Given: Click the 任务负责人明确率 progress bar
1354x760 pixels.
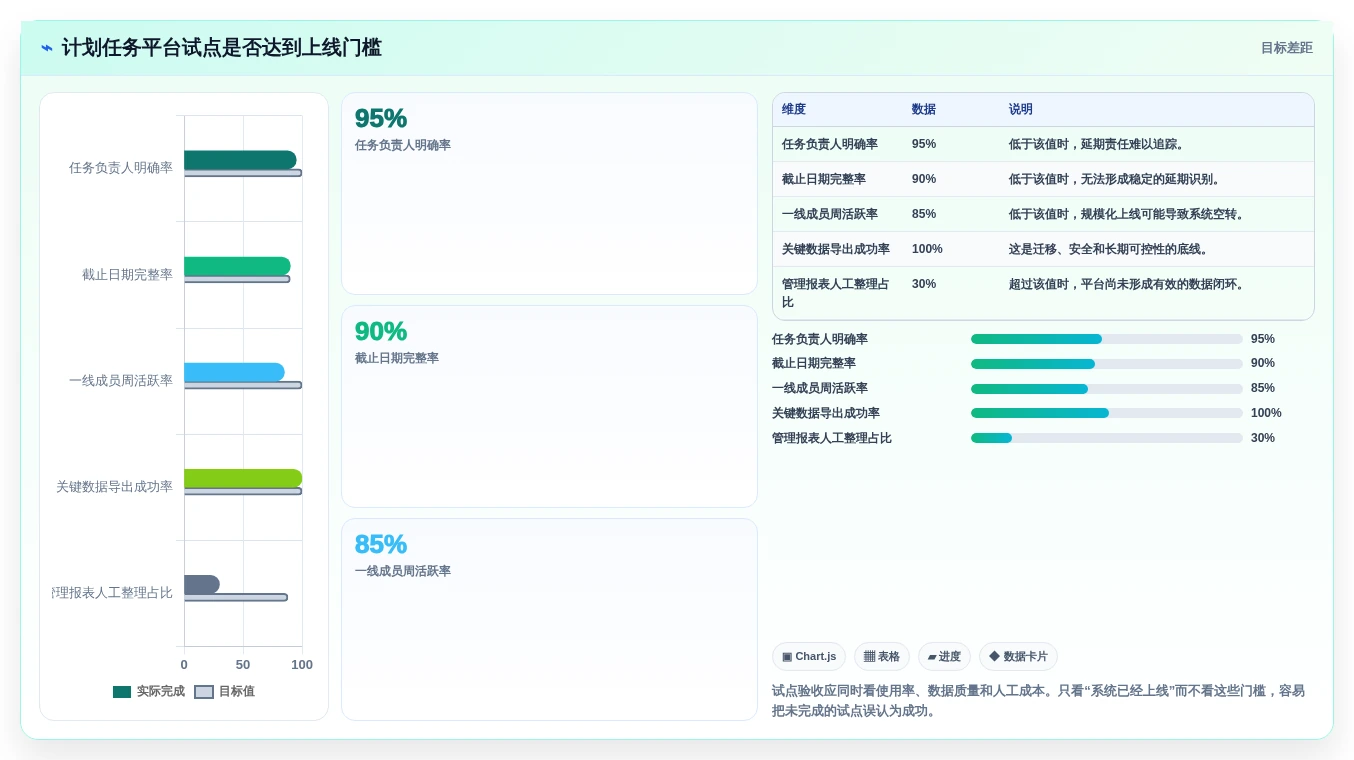Looking at the screenshot, I should 1107,339.
